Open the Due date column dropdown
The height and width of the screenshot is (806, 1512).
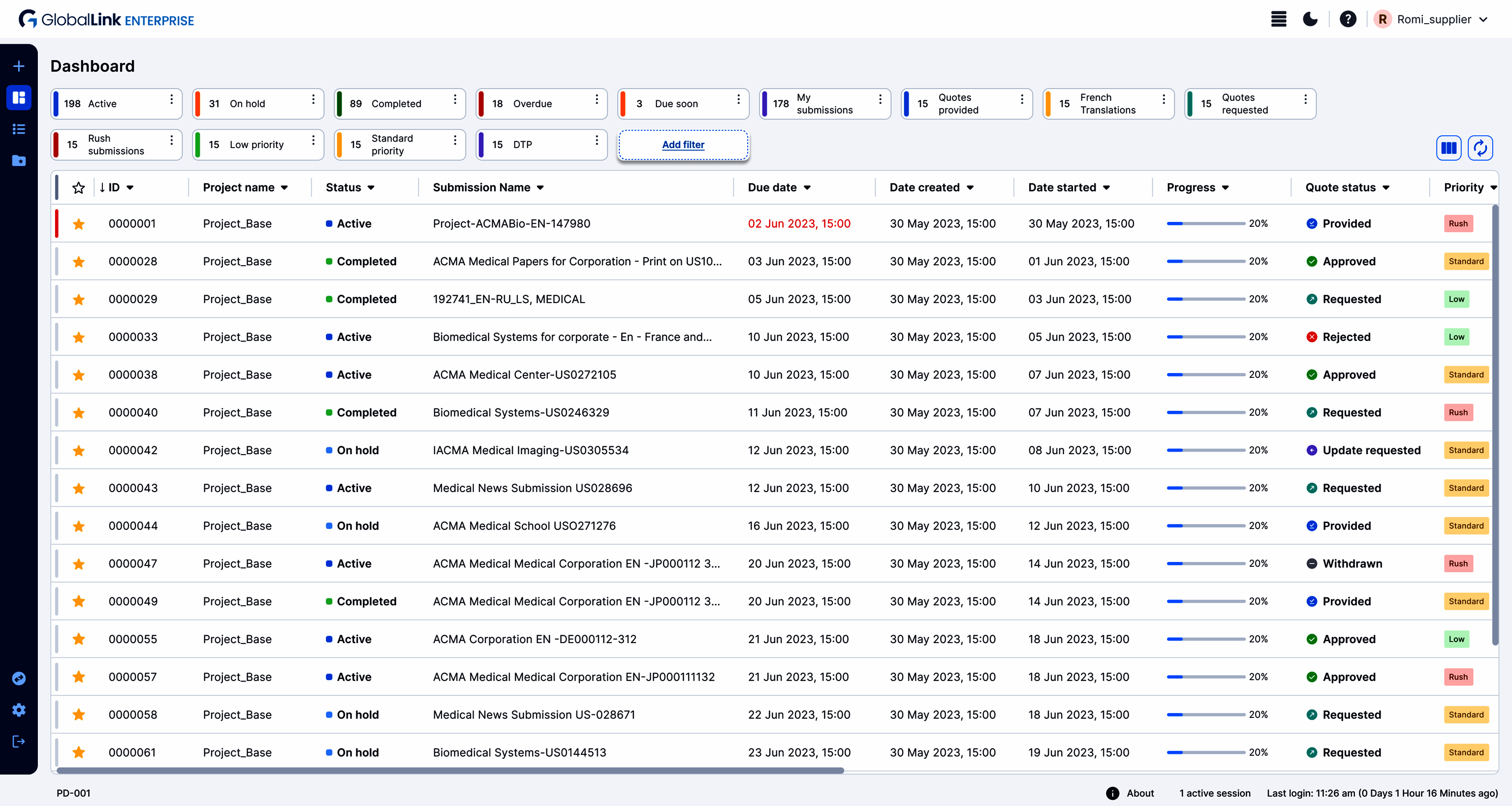[807, 187]
